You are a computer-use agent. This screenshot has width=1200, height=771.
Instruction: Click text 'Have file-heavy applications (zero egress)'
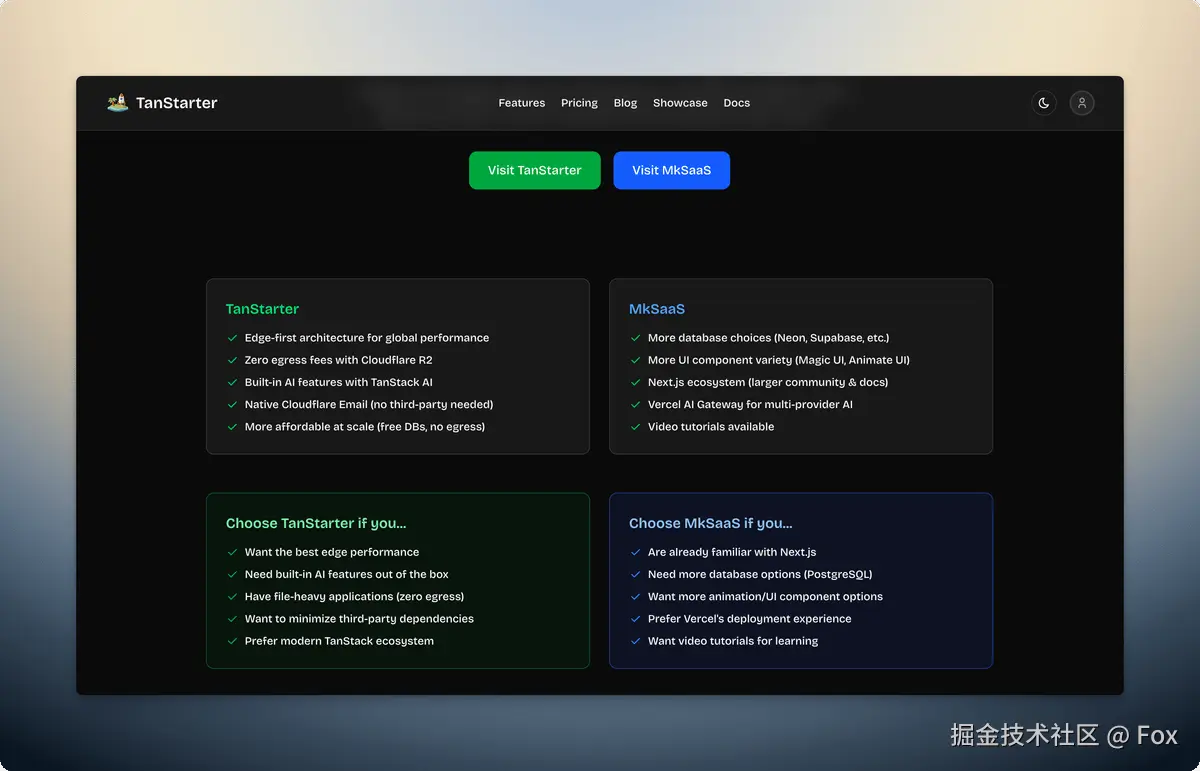click(355, 596)
